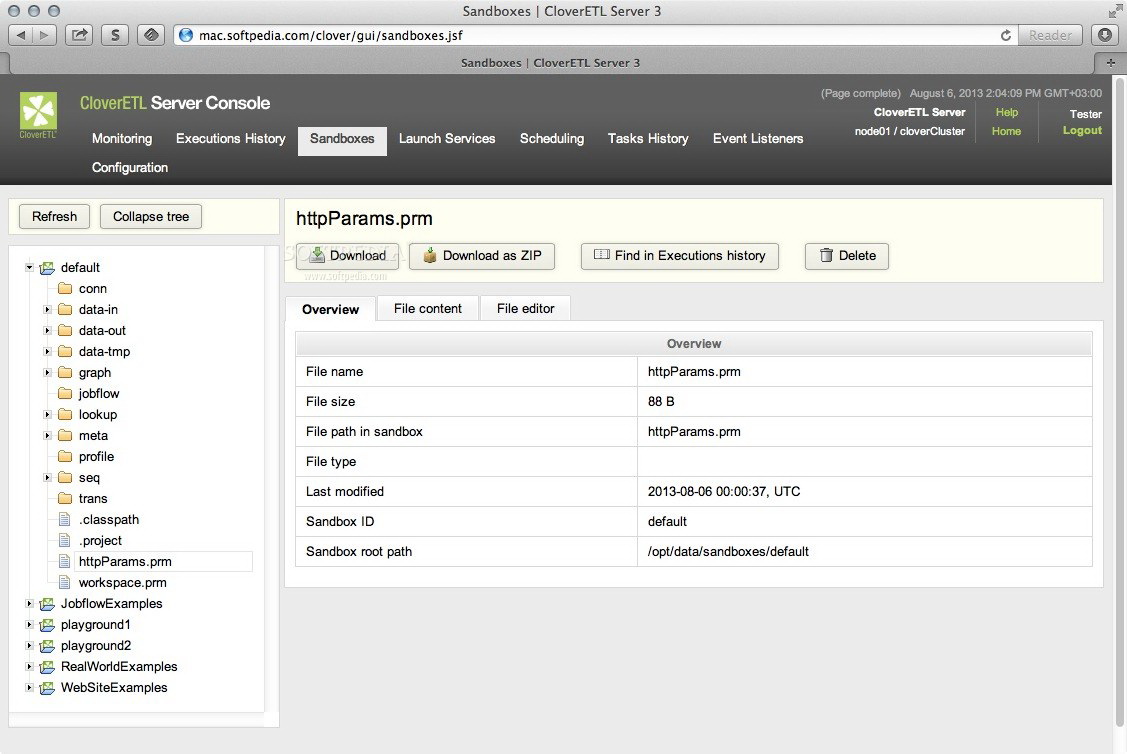The width and height of the screenshot is (1127, 754).
Task: Click the page vertical scrollbar
Action: [1119, 403]
